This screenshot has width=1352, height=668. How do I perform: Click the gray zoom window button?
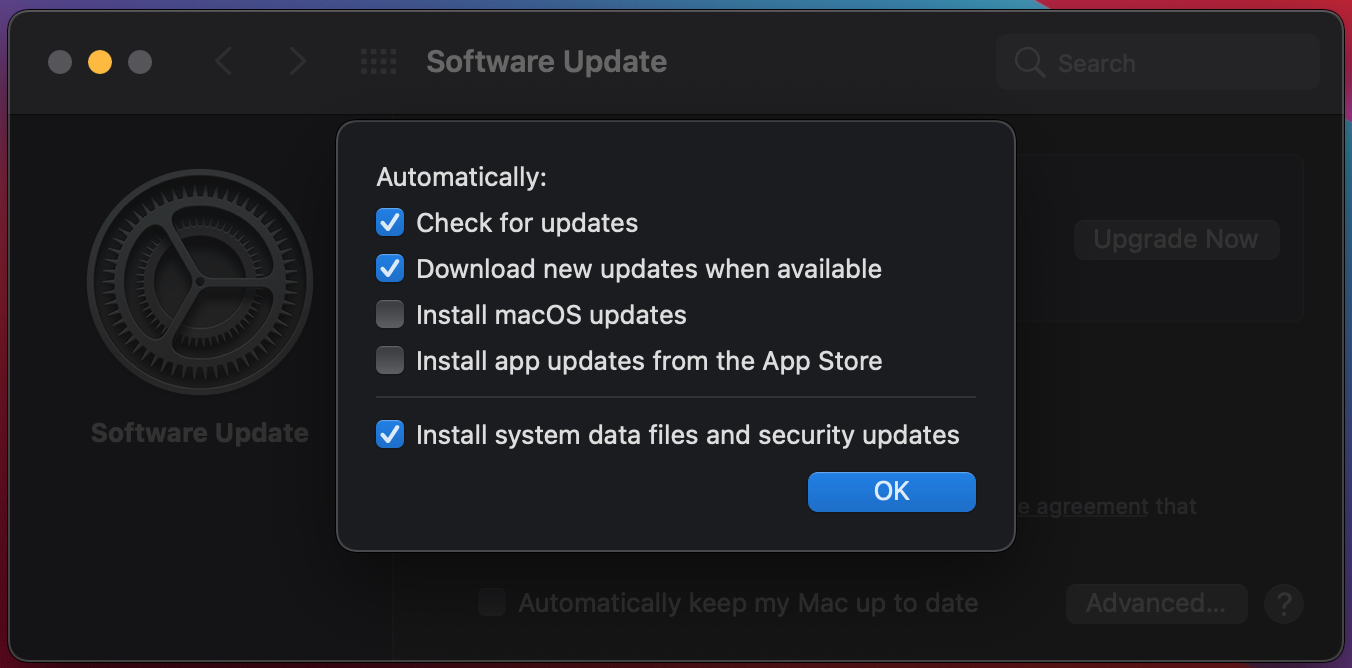click(140, 62)
